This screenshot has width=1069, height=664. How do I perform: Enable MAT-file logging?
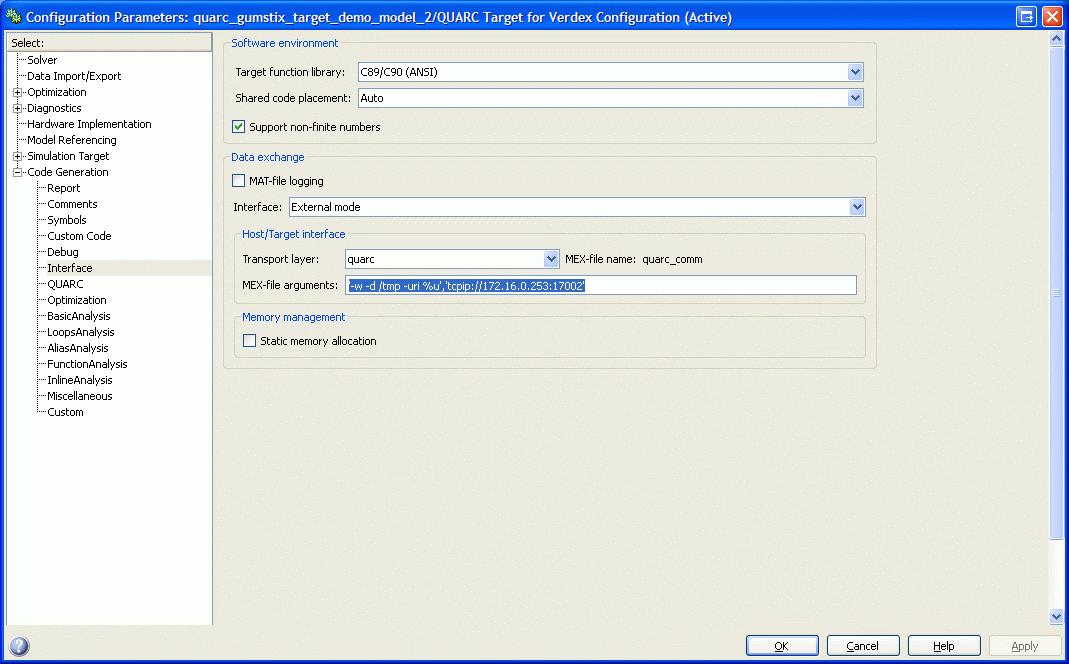[238, 180]
